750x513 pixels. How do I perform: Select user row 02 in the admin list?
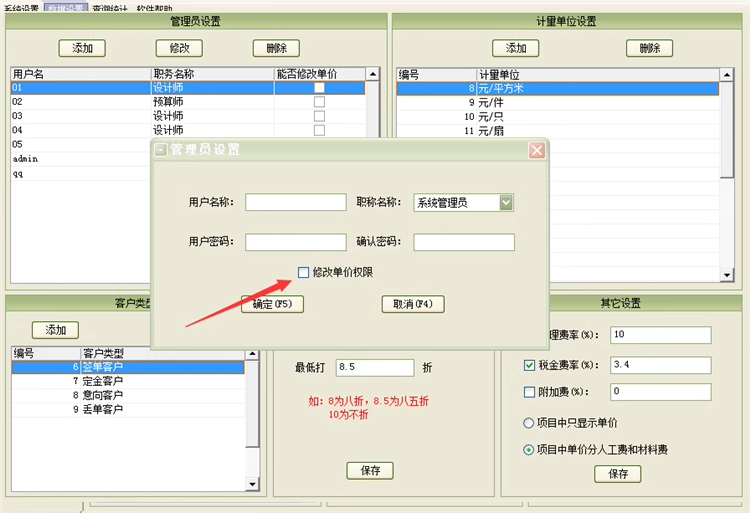(x=188, y=102)
